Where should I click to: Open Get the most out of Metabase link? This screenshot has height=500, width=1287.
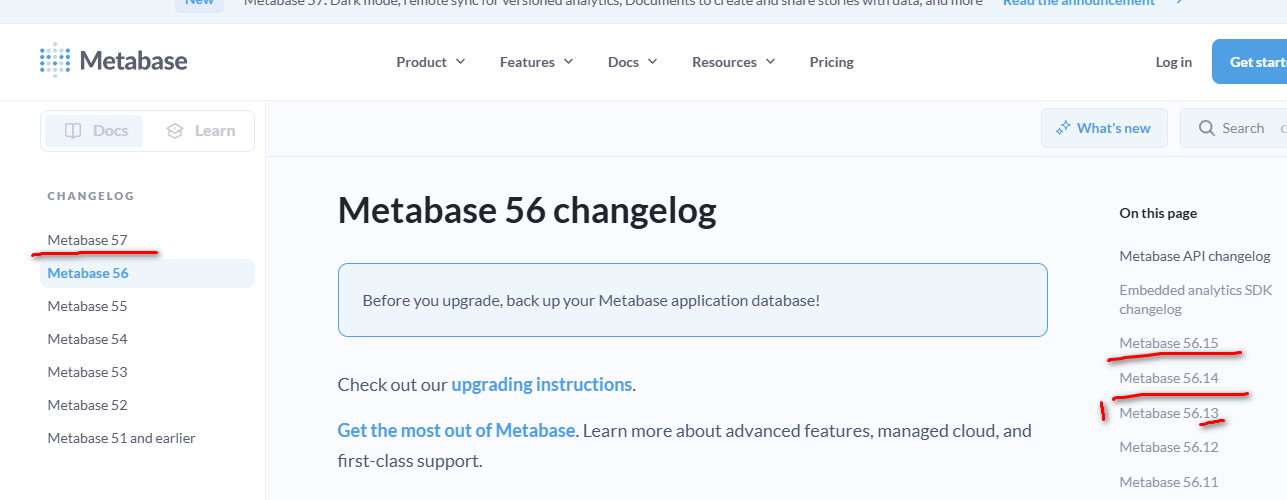coord(456,431)
